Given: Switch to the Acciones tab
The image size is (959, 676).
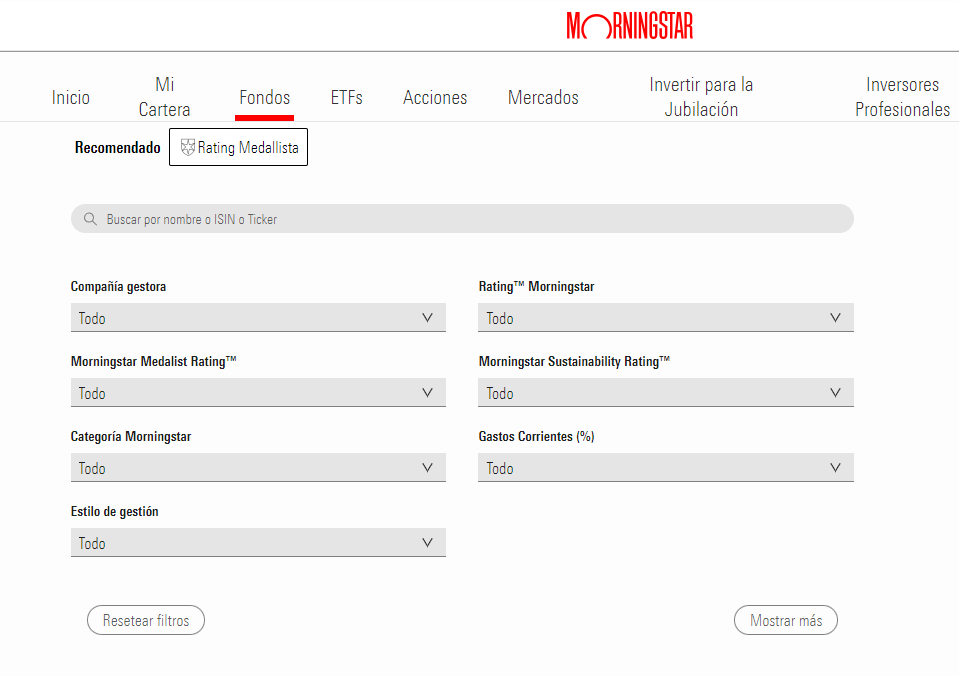Looking at the screenshot, I should [435, 97].
